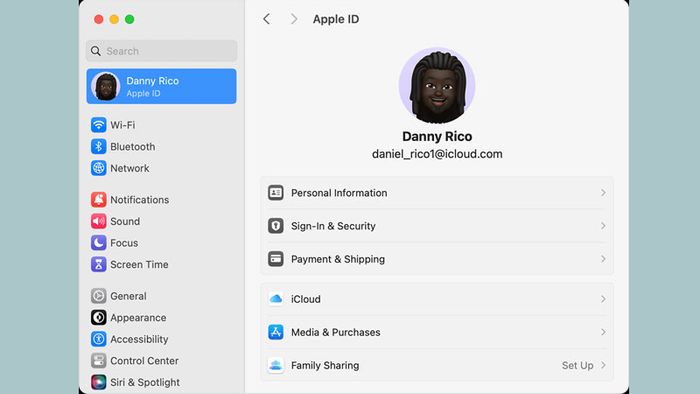This screenshot has width=700, height=394.
Task: Expand Personal Information row chevron
Action: [x=603, y=193]
